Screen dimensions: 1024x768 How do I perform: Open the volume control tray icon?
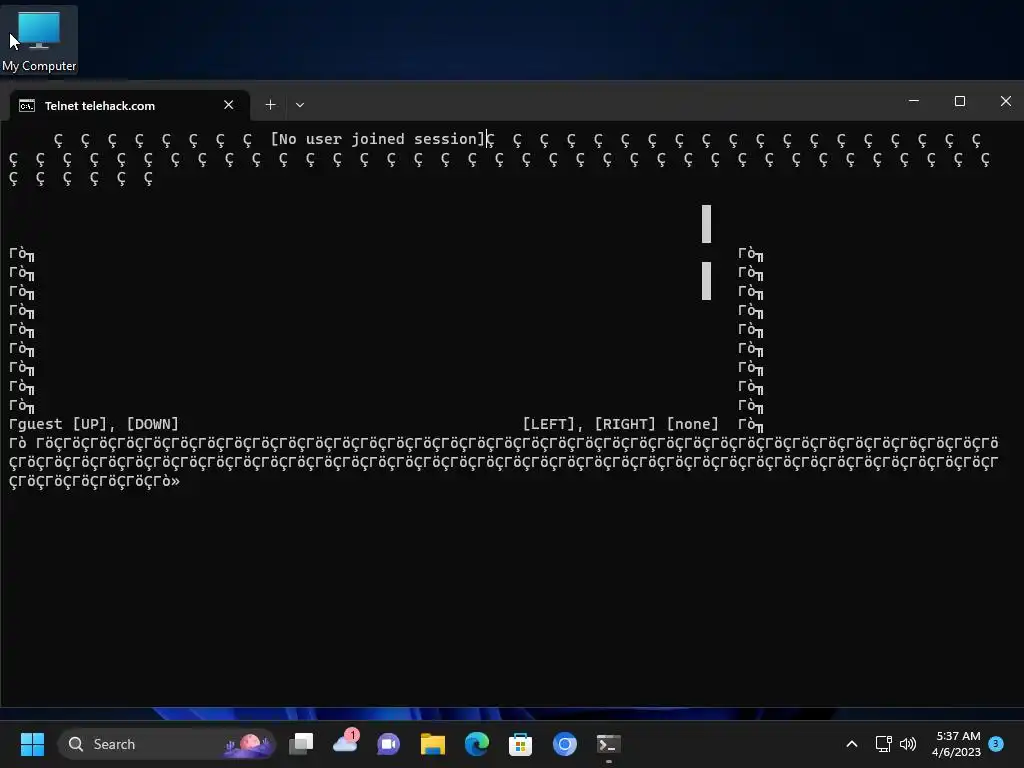[x=908, y=744]
